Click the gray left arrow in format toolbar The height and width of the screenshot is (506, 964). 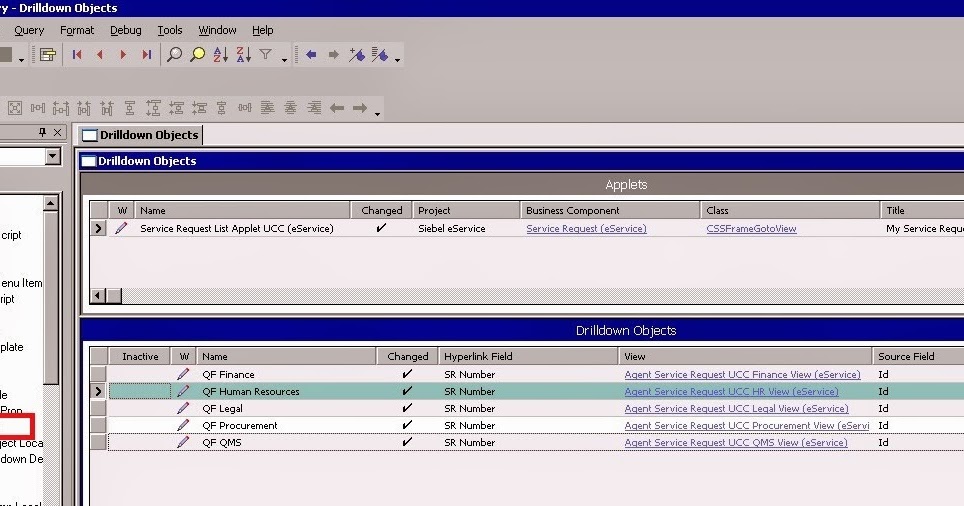tap(336, 108)
